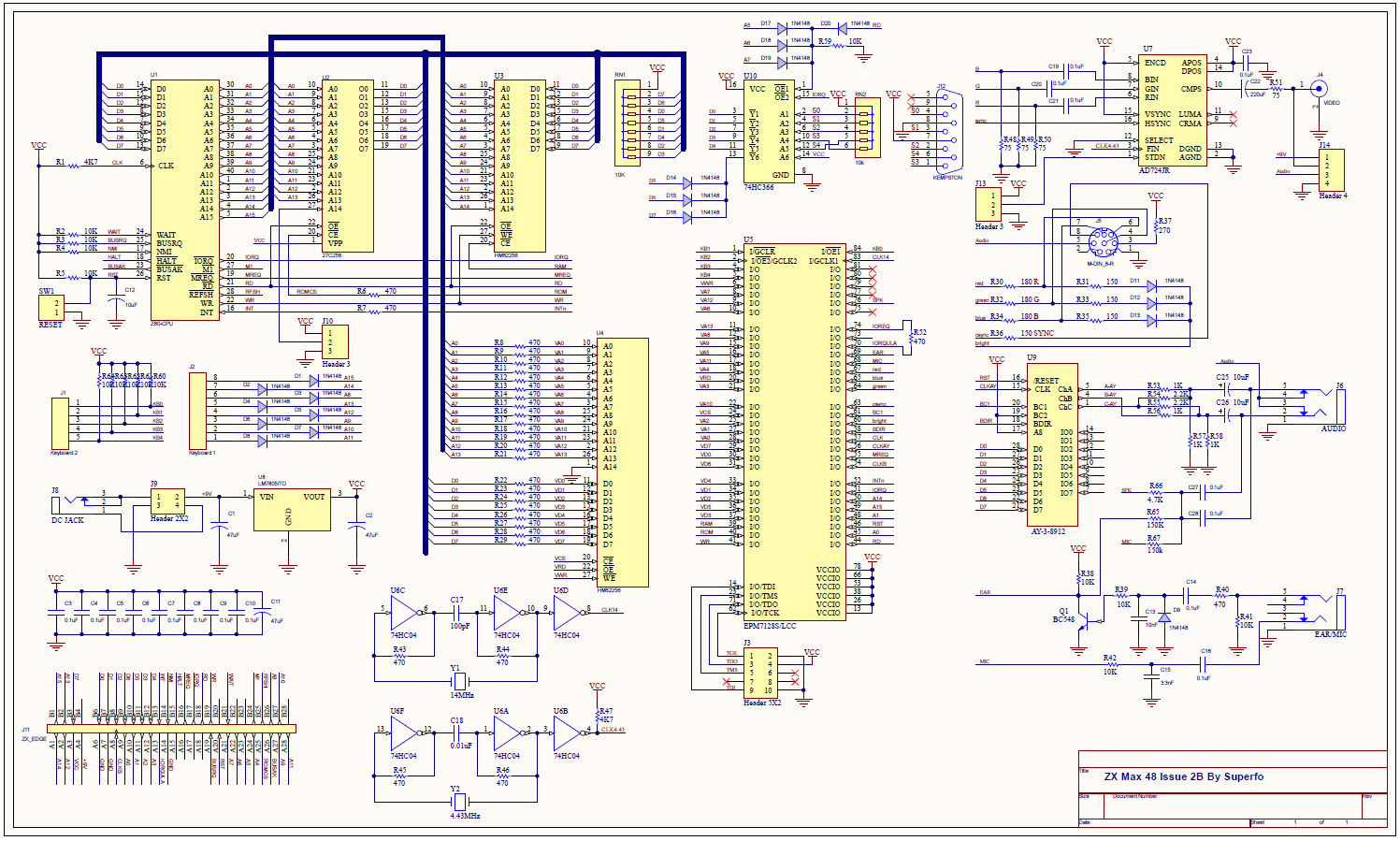Click the 74HC366 buffer chip U10
This screenshot has width=1400, height=841.
tap(769, 132)
